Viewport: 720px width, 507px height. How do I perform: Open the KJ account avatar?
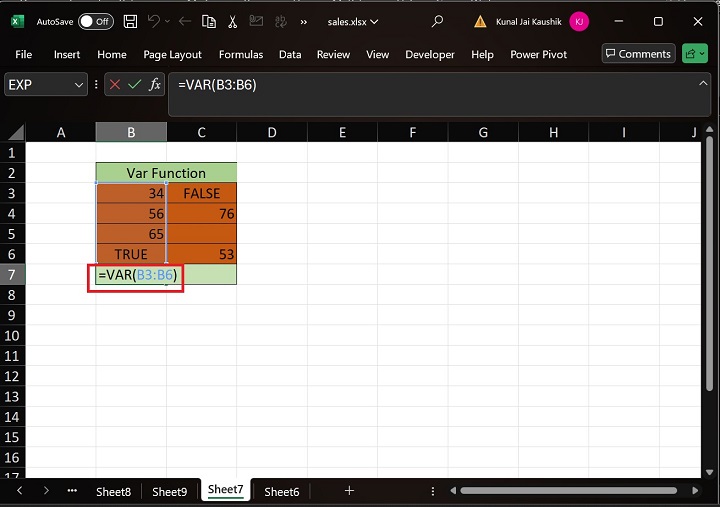[x=579, y=22]
